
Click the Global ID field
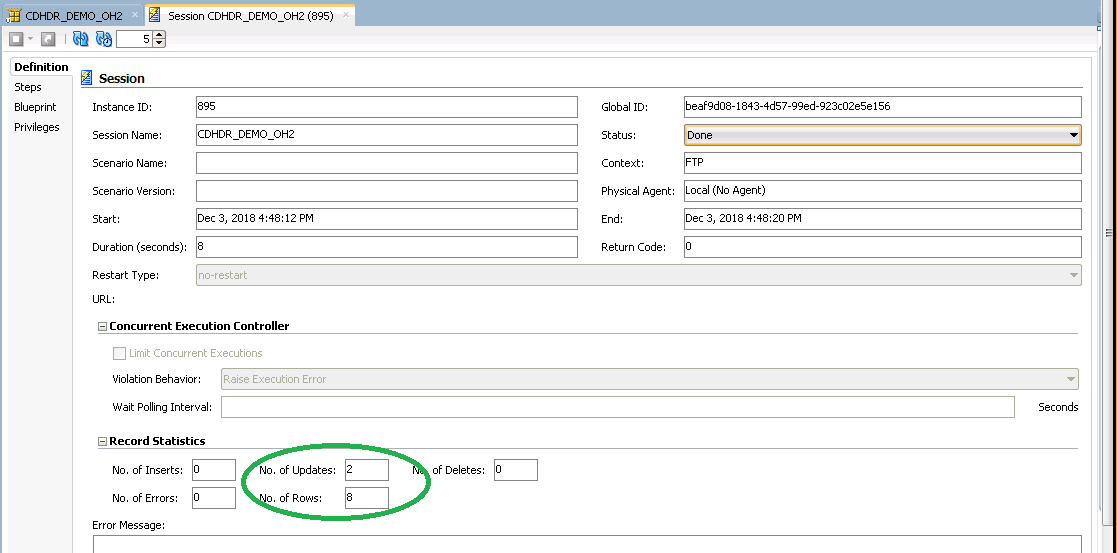883,107
